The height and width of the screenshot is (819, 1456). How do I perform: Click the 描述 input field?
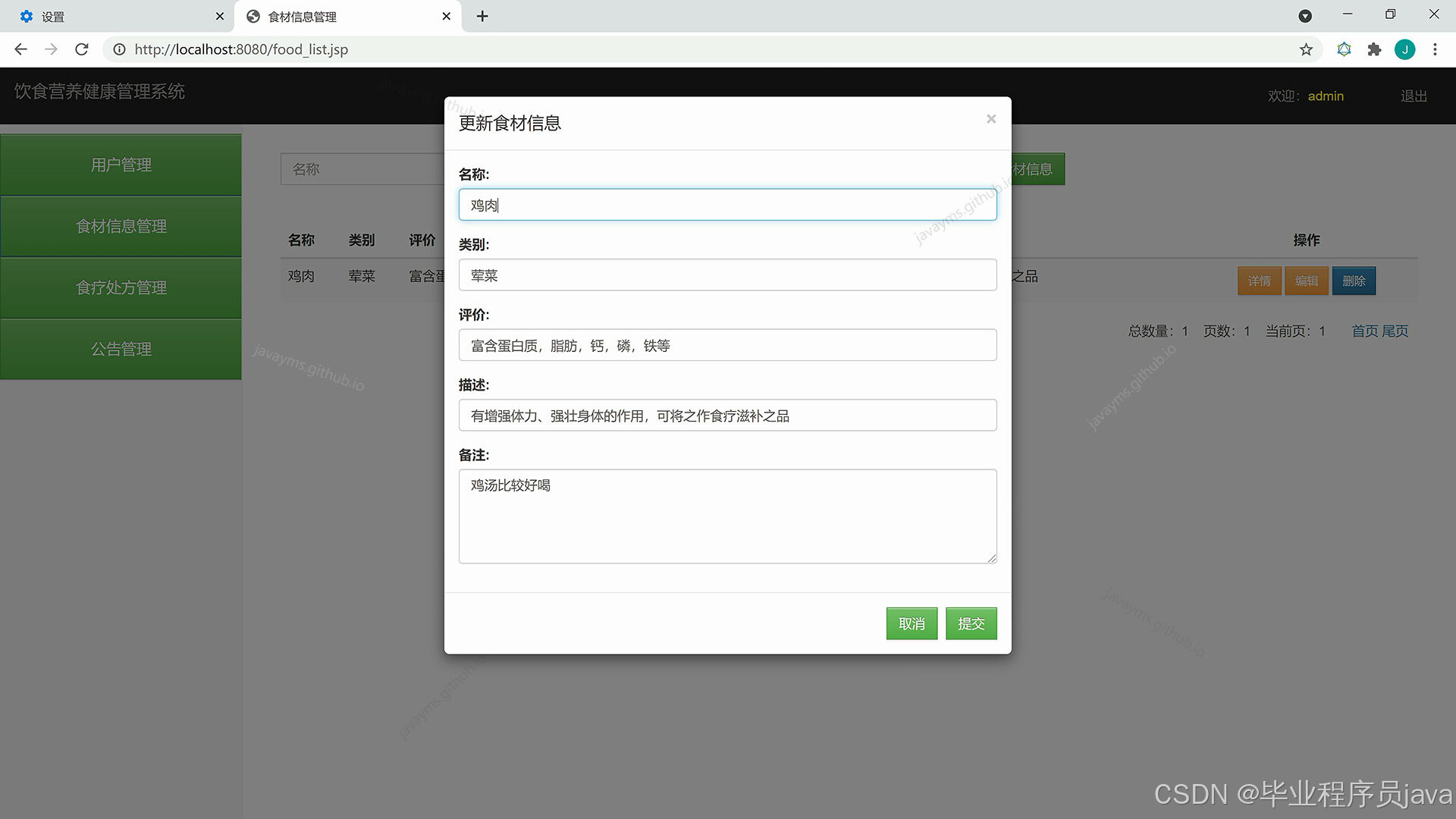pos(727,416)
